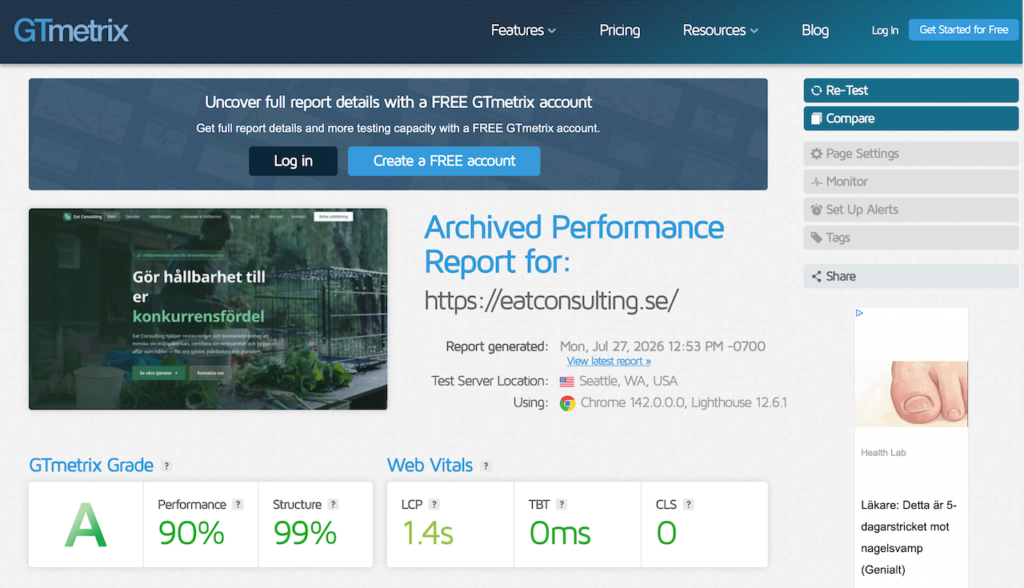Click the CLS value 0
Viewport: 1024px width, 588px height.
(x=666, y=533)
